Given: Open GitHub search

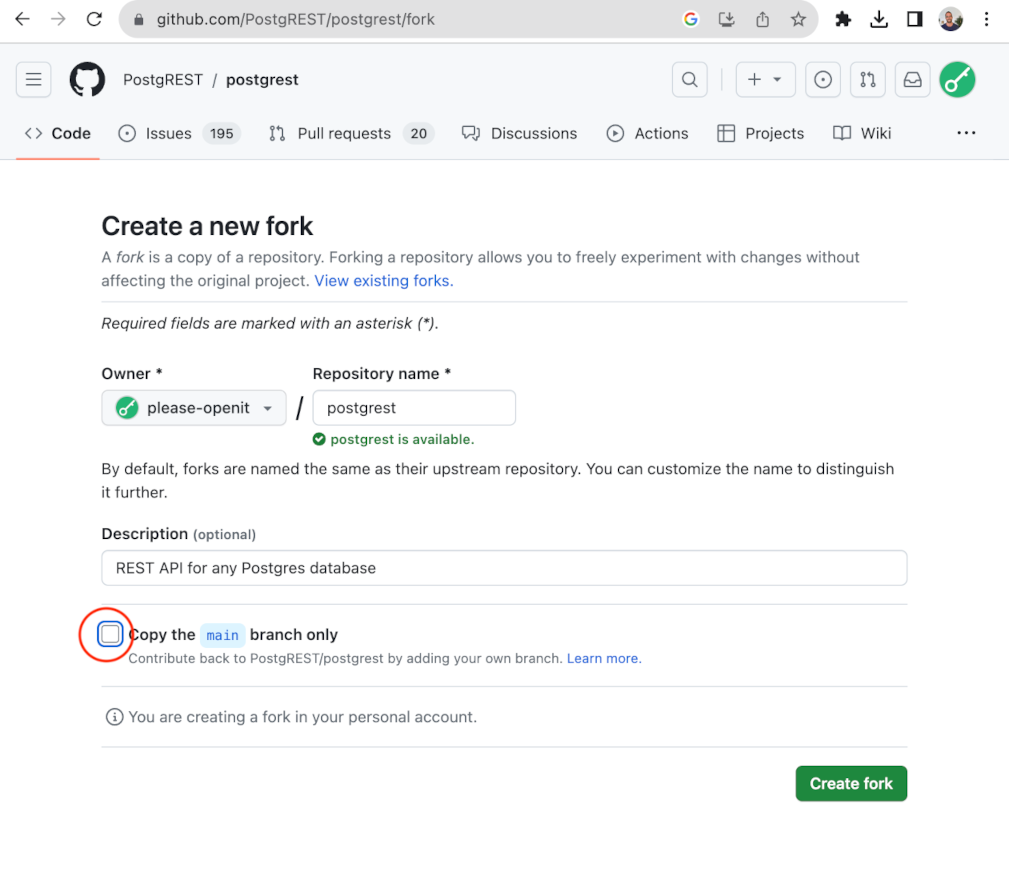Looking at the screenshot, I should 690,80.
